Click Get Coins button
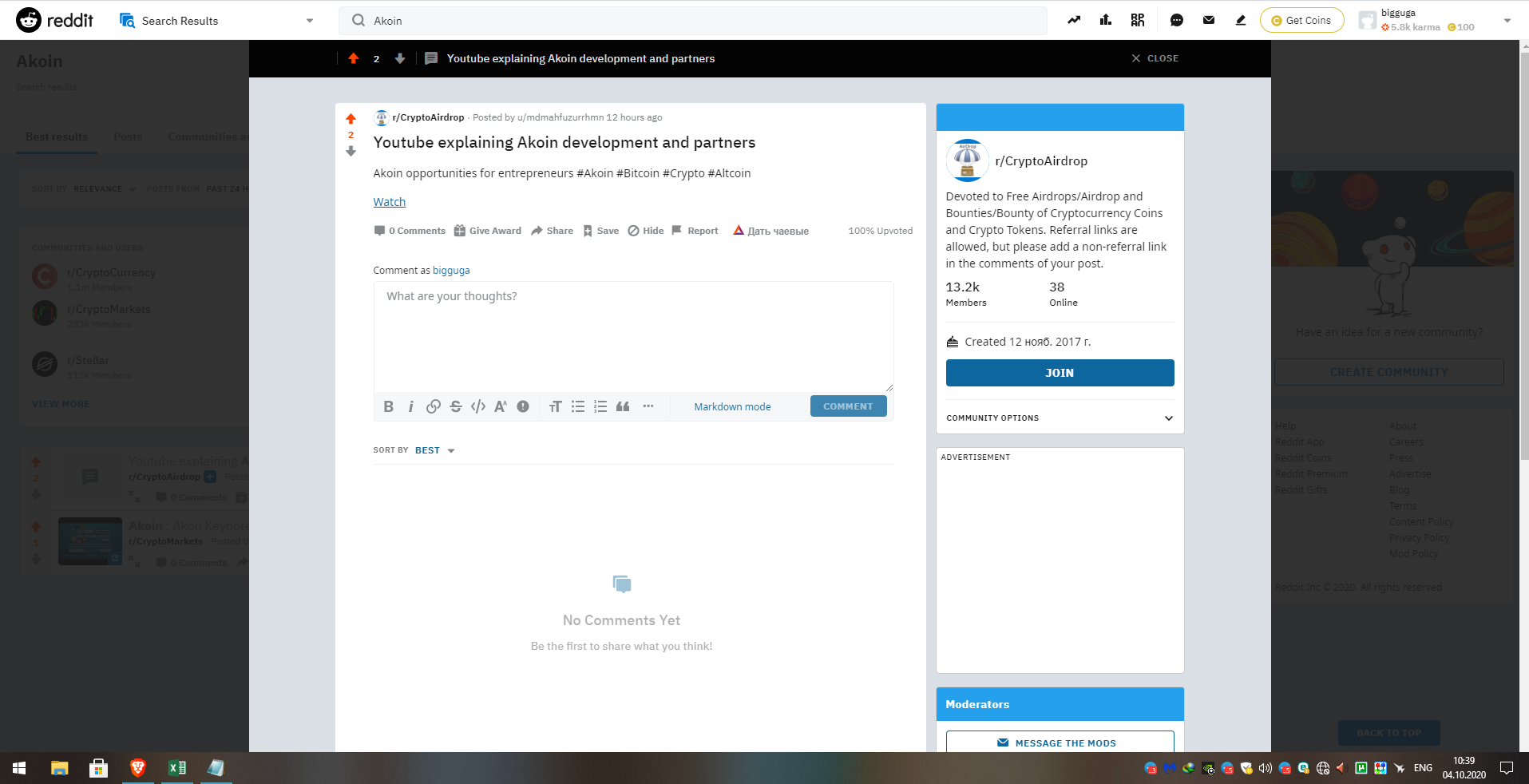This screenshot has width=1529, height=784. pyautogui.click(x=1301, y=20)
